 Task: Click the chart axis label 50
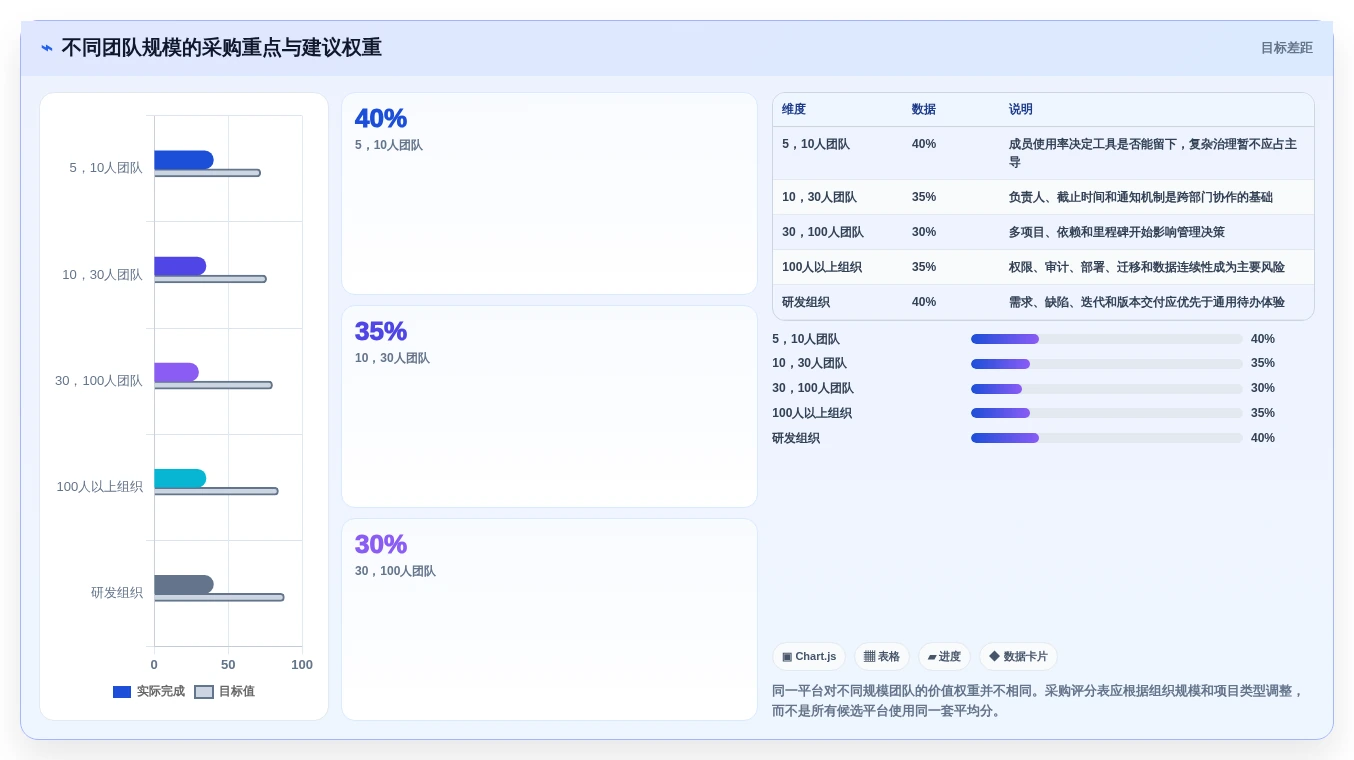pos(228,665)
